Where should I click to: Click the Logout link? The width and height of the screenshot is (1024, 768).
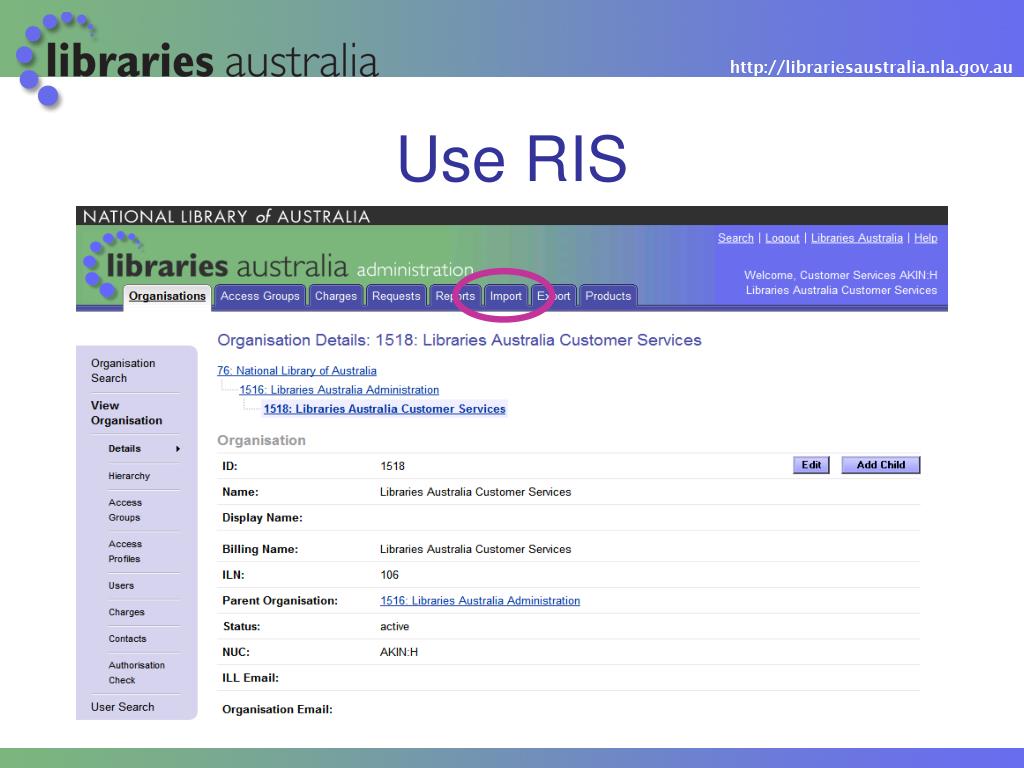tap(782, 238)
